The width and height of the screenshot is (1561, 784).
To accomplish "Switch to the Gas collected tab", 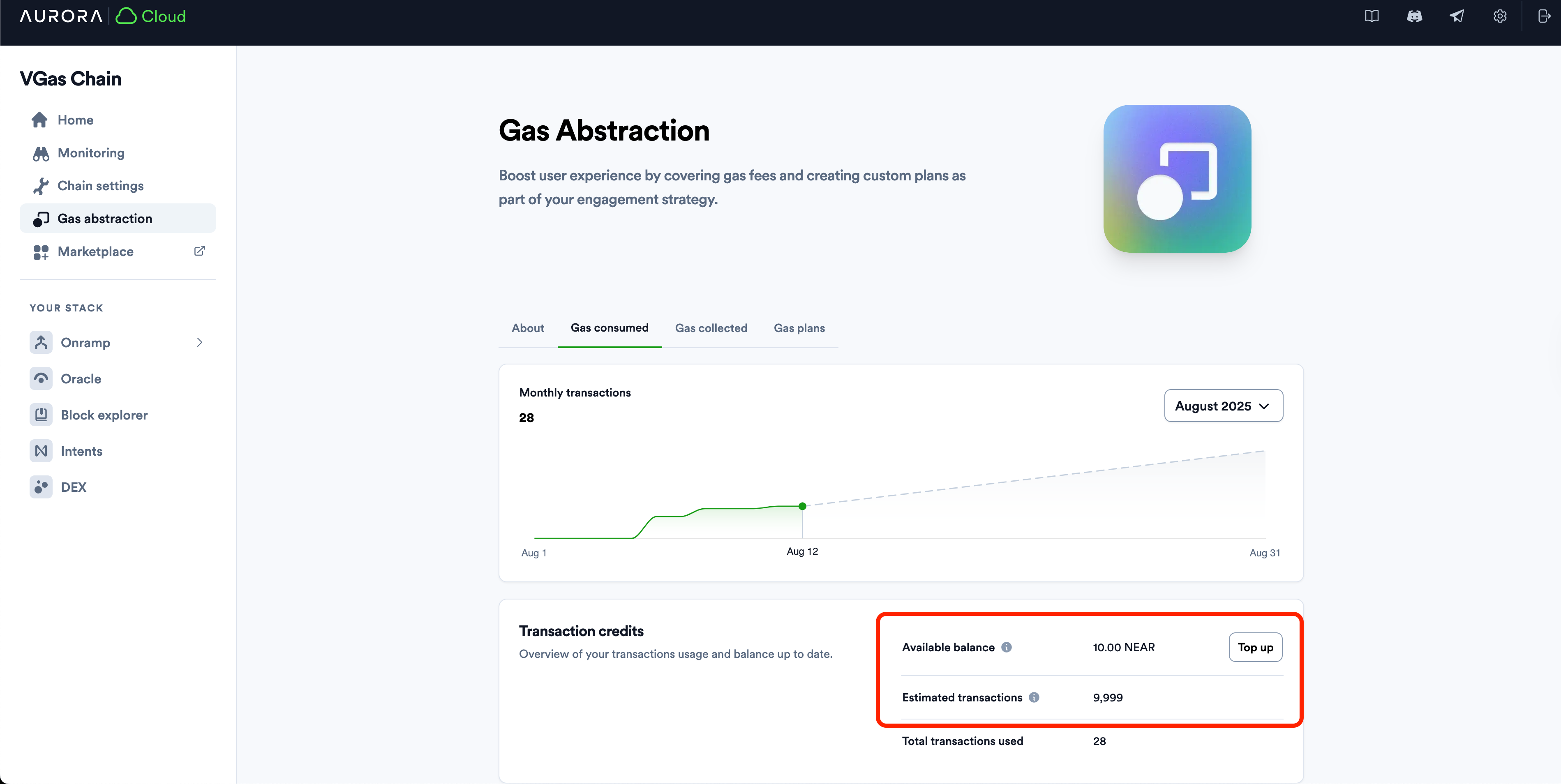I will 711,328.
